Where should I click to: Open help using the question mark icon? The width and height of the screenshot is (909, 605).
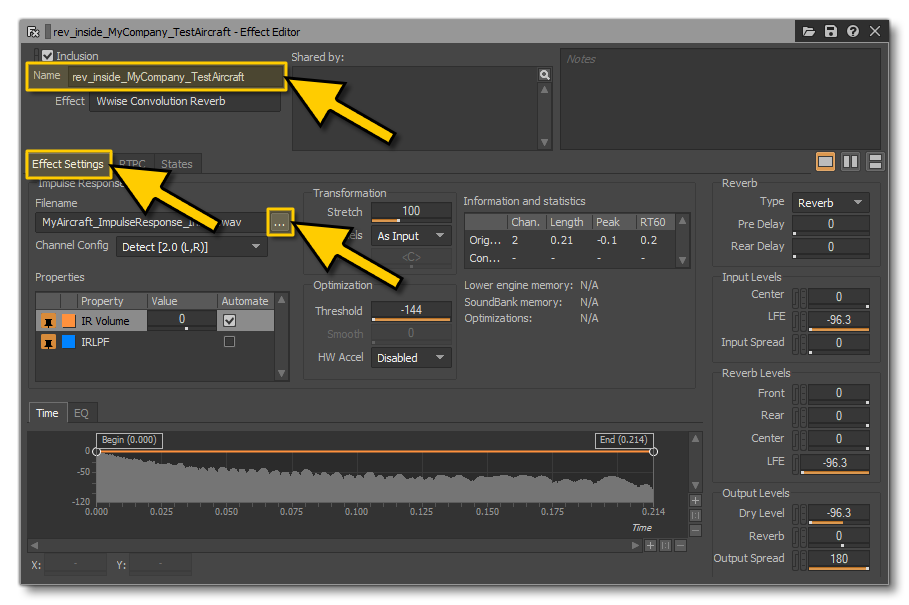click(853, 31)
